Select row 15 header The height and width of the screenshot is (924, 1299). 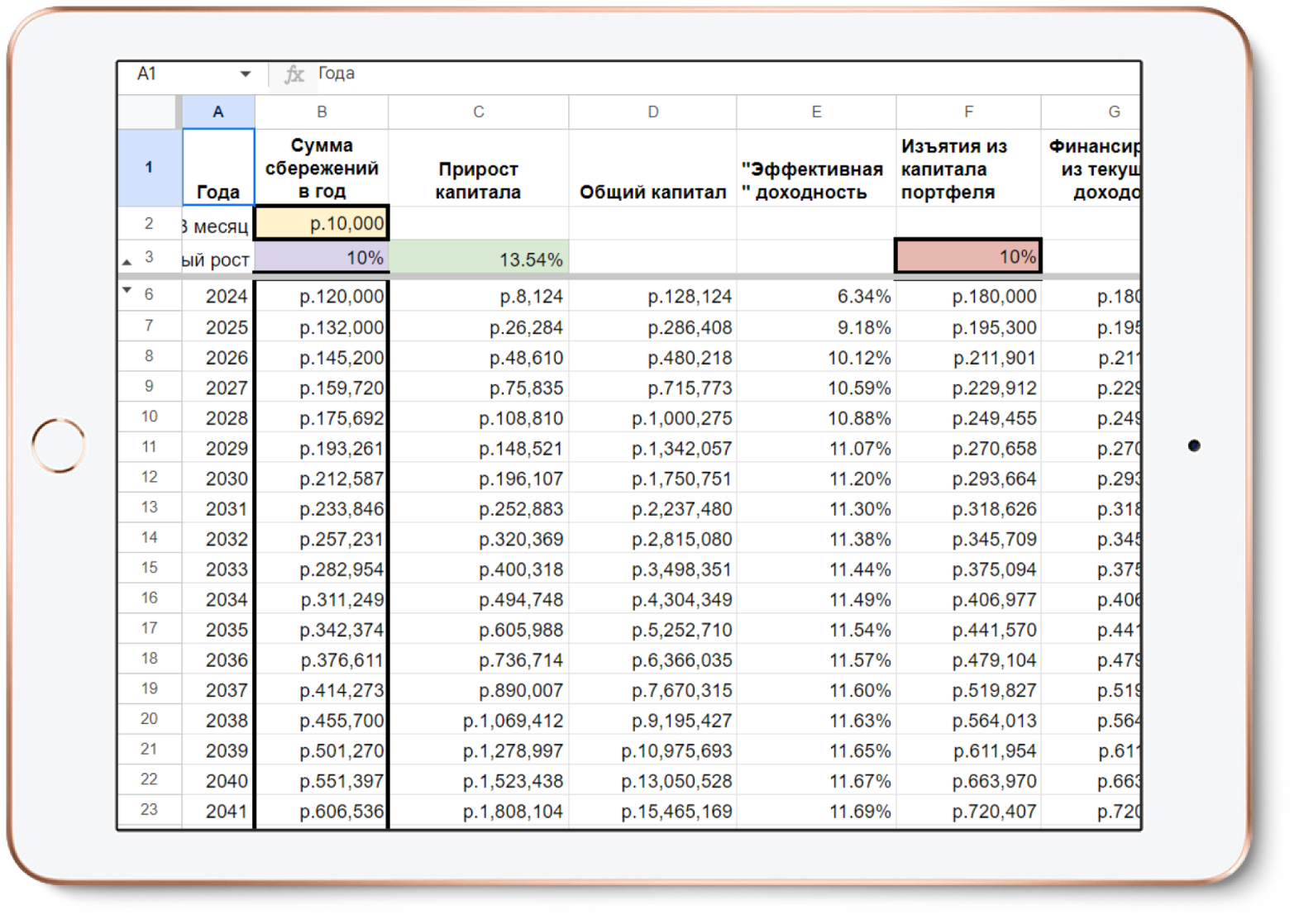pos(150,569)
